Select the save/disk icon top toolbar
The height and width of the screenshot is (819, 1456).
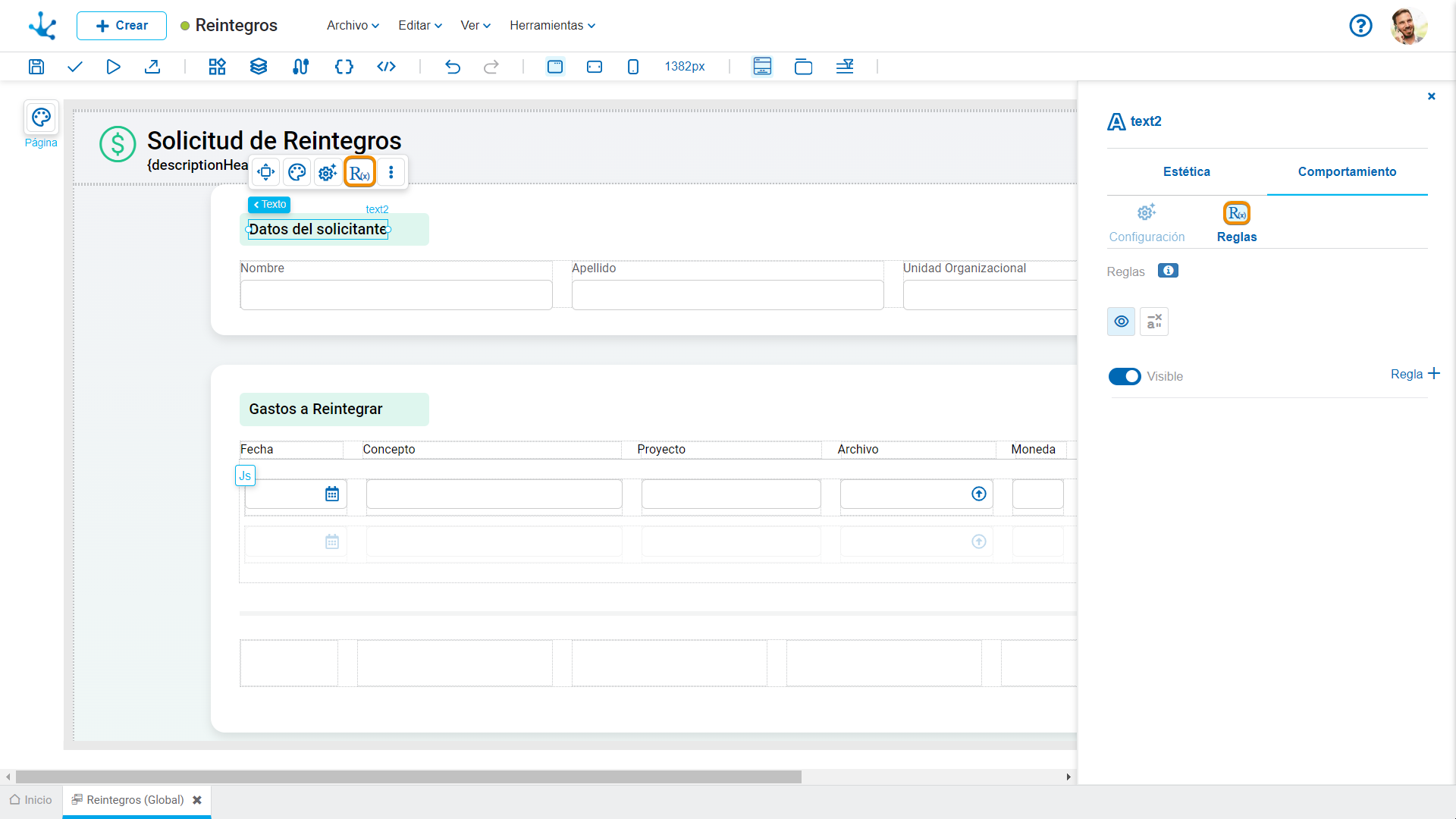pyautogui.click(x=35, y=66)
